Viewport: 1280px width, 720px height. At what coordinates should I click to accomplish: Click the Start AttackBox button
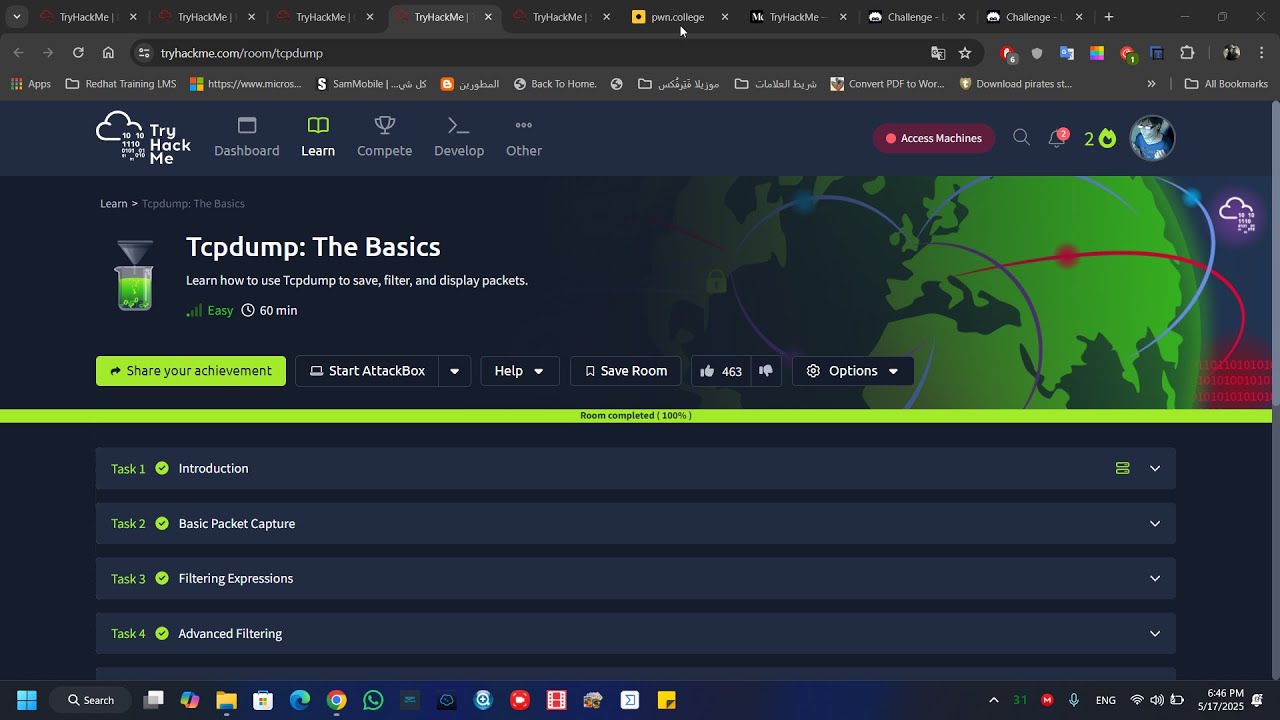[367, 371]
